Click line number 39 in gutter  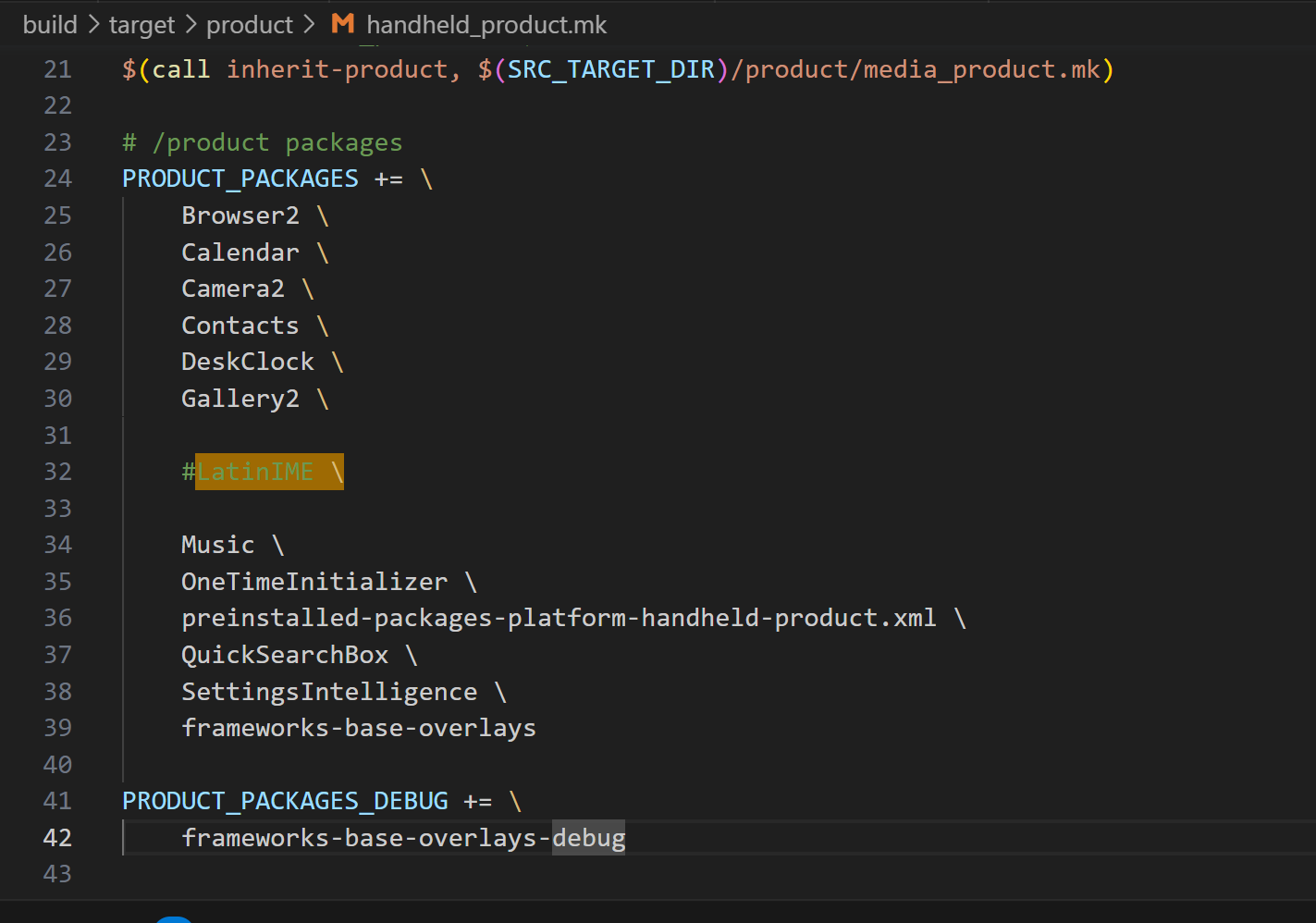click(57, 728)
